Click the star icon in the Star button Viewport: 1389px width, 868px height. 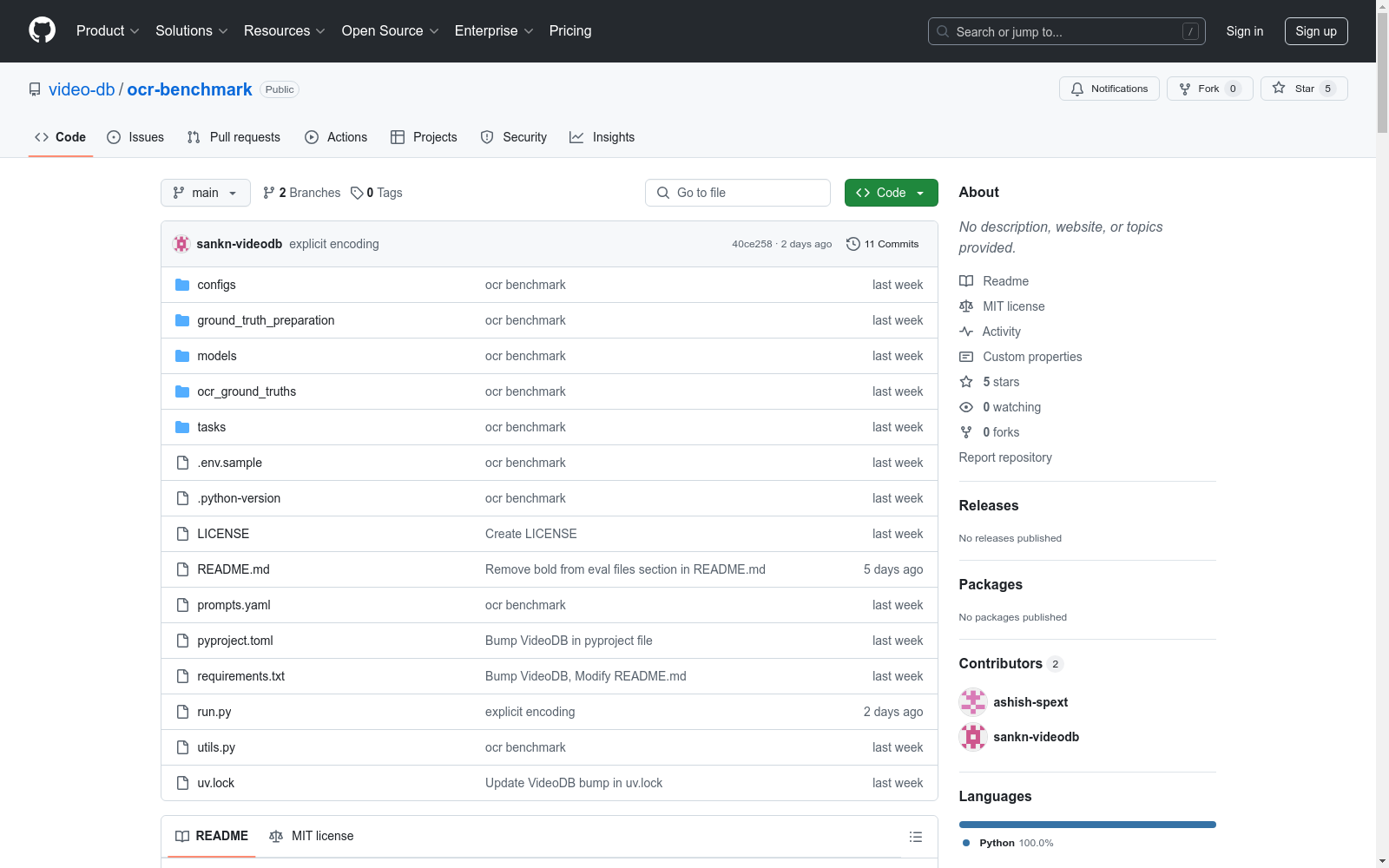point(1279,88)
